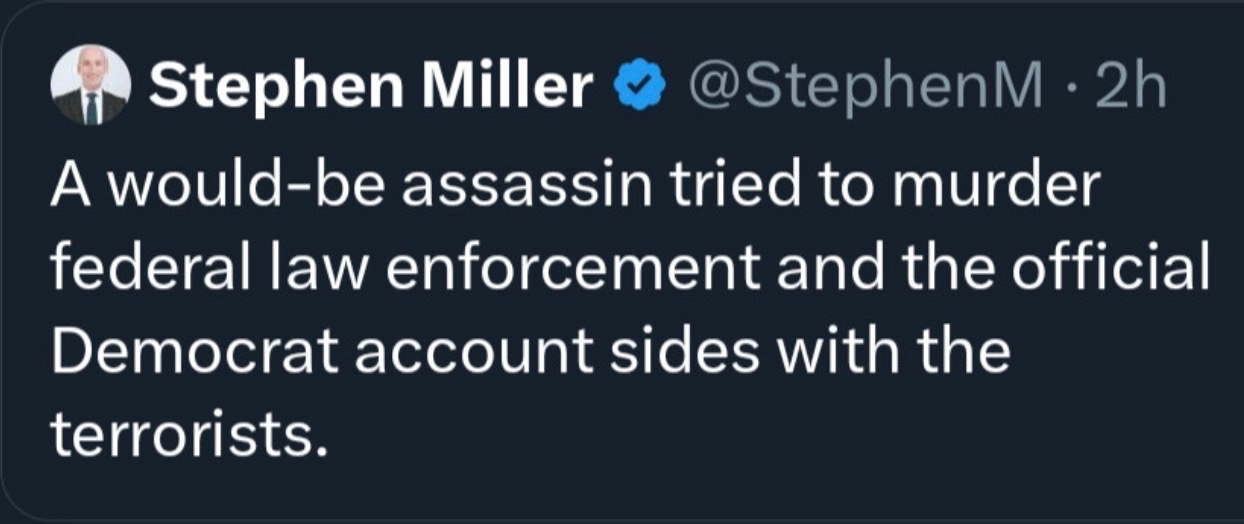Screen dimensions: 1244x524
Task: Open the Stephen Miller display name
Action: pyautogui.click(x=371, y=87)
